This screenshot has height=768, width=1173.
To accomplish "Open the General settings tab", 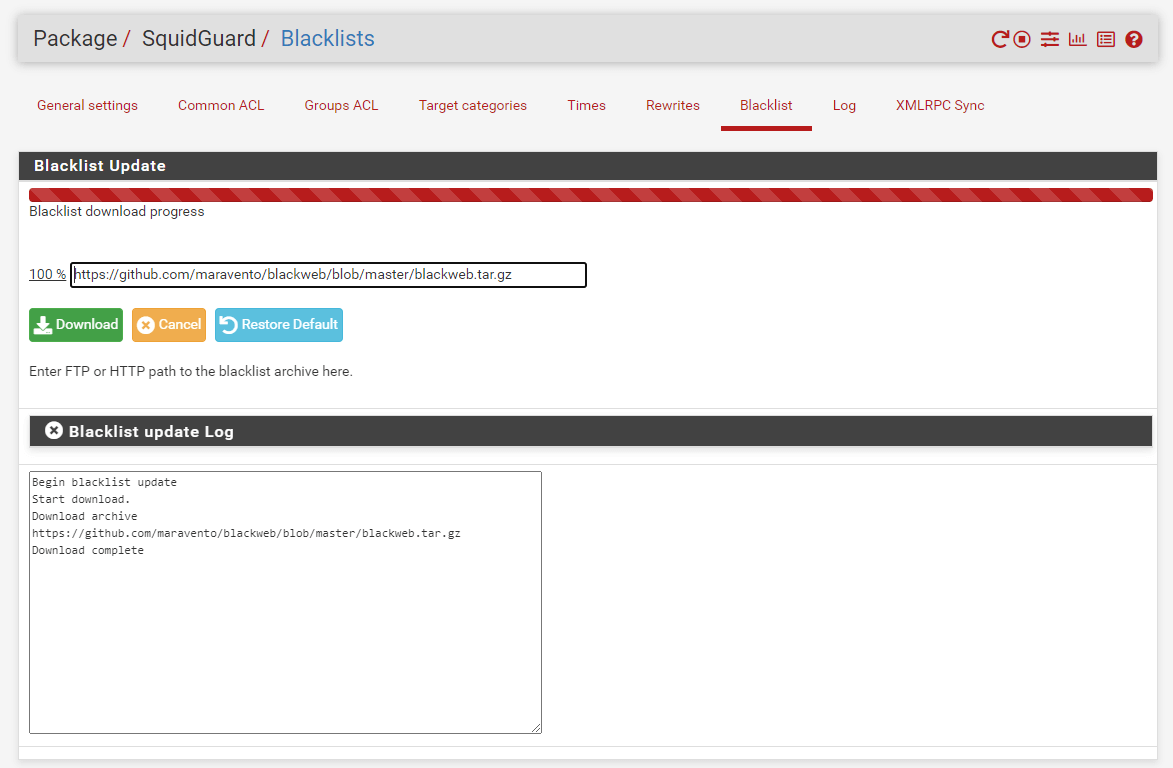I will click(x=88, y=105).
